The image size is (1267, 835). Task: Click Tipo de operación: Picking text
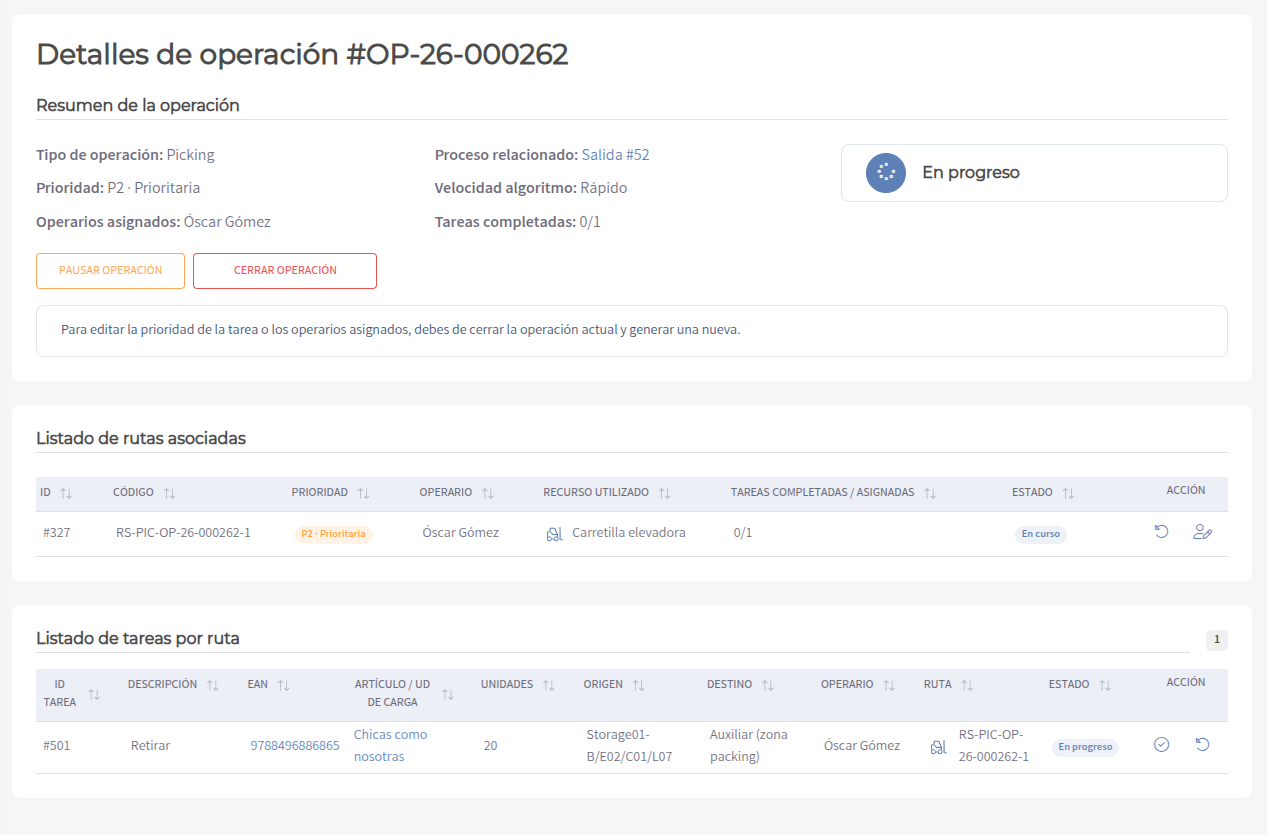(125, 155)
